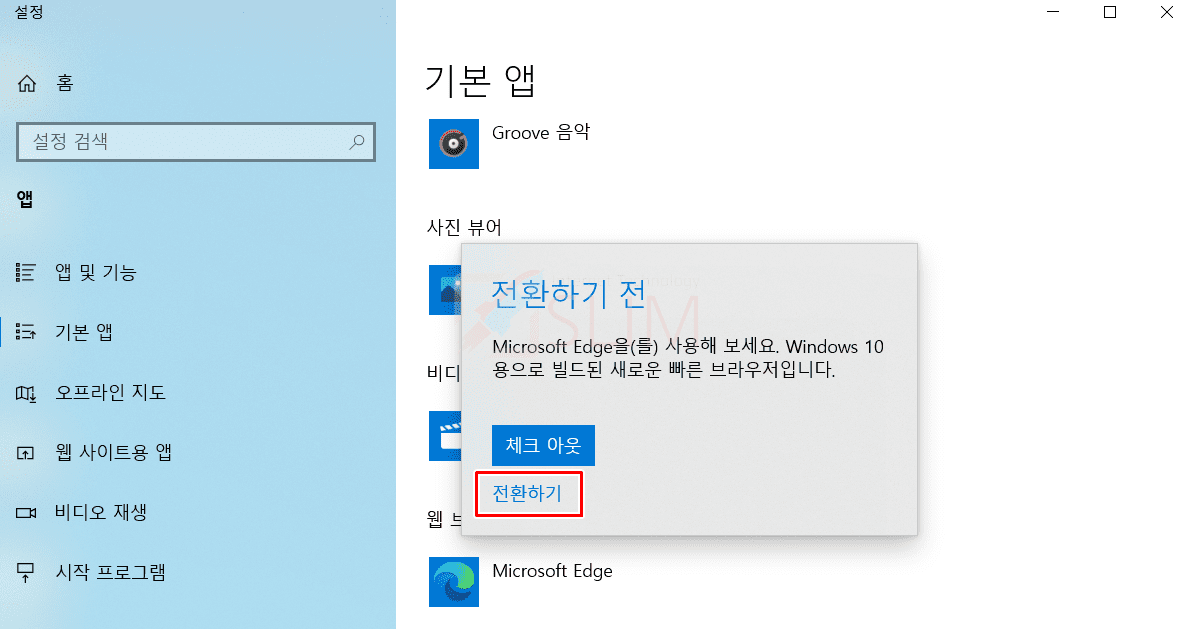This screenshot has height=629, width=1189.
Task: Minimize the 설정 window
Action: coord(1053,12)
